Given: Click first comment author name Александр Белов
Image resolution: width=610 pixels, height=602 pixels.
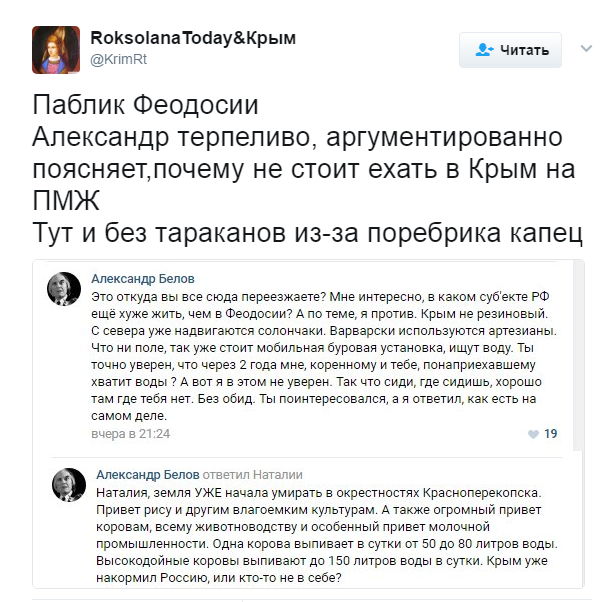Looking at the screenshot, I should pos(143,278).
